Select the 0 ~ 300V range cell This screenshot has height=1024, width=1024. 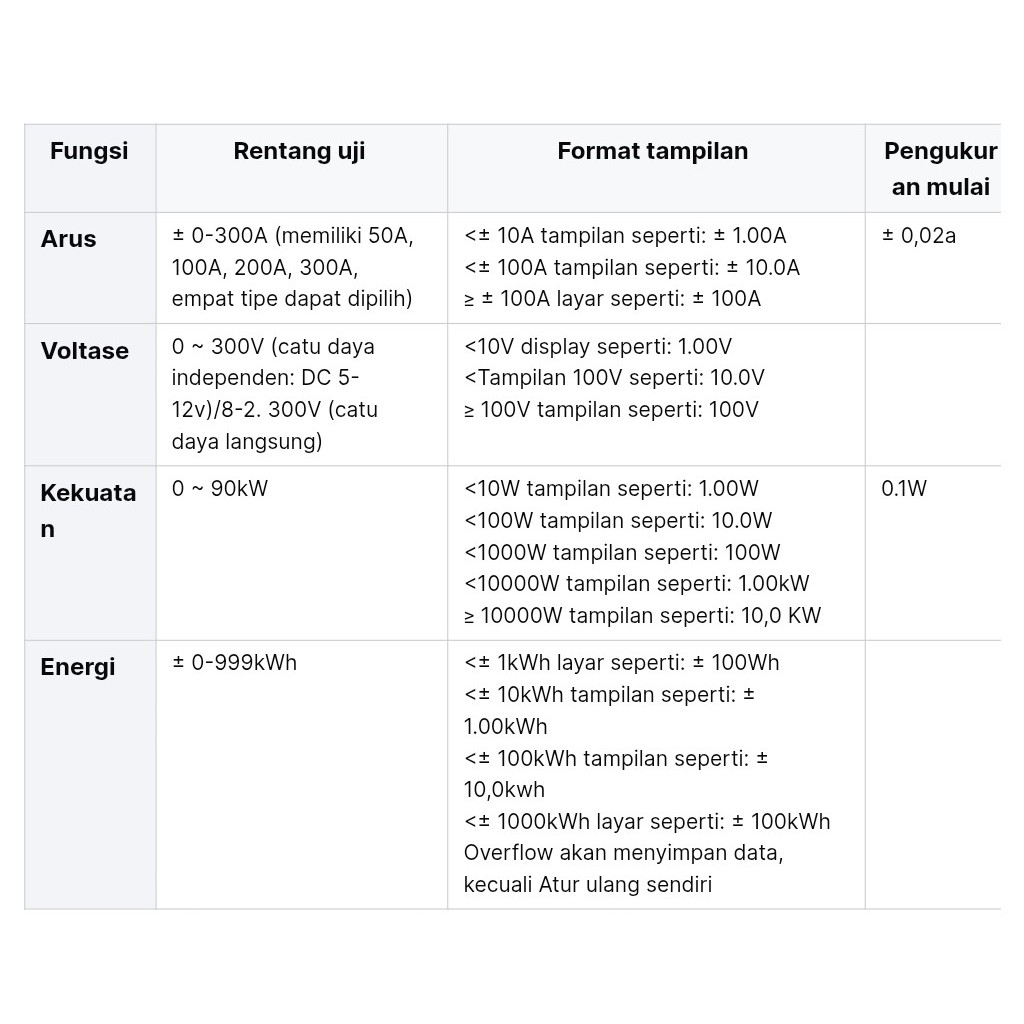(275, 394)
